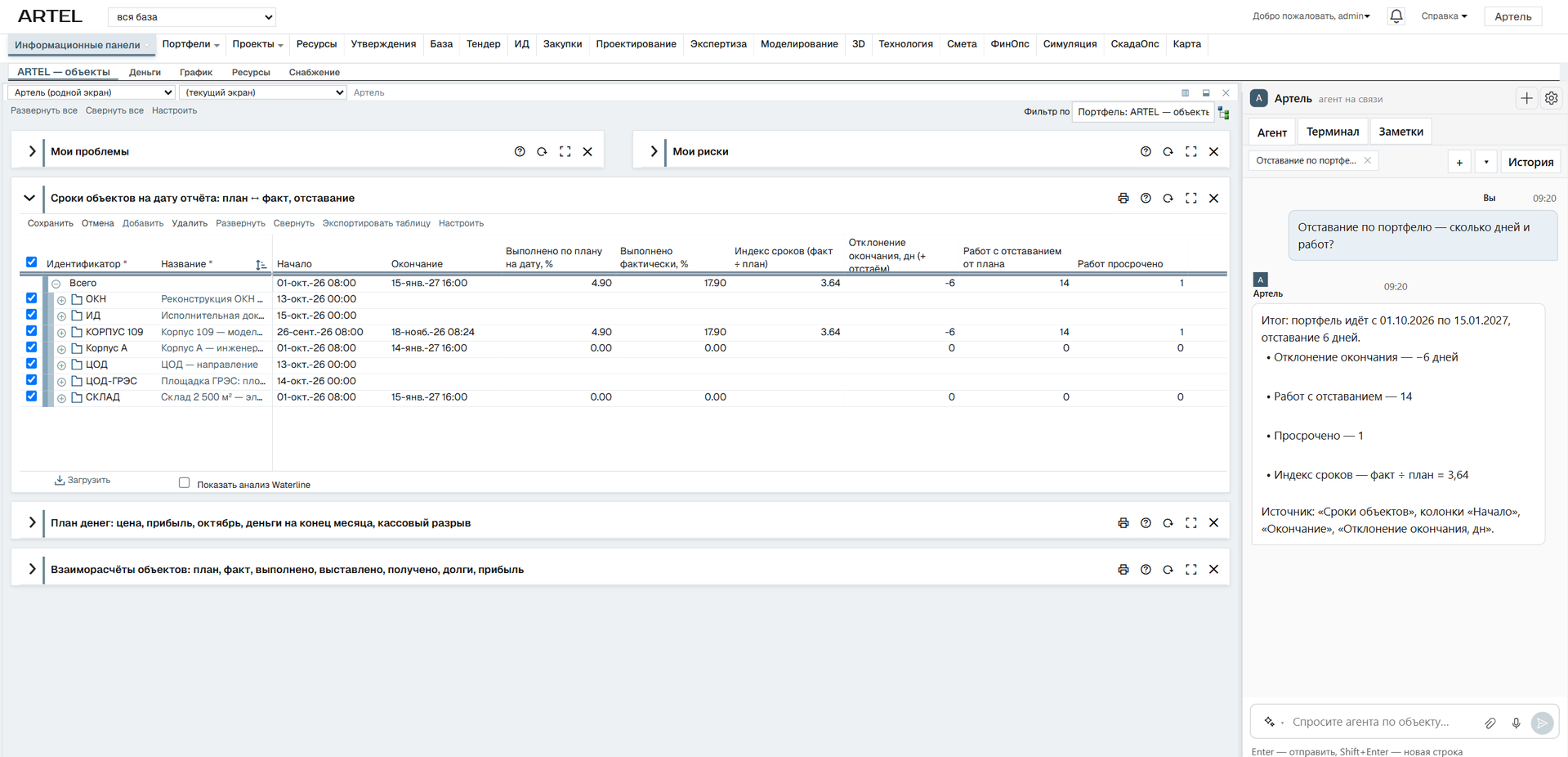The width and height of the screenshot is (1568, 757).
Task: Enable Показать анализ Waterline checkbox
Action: (185, 483)
